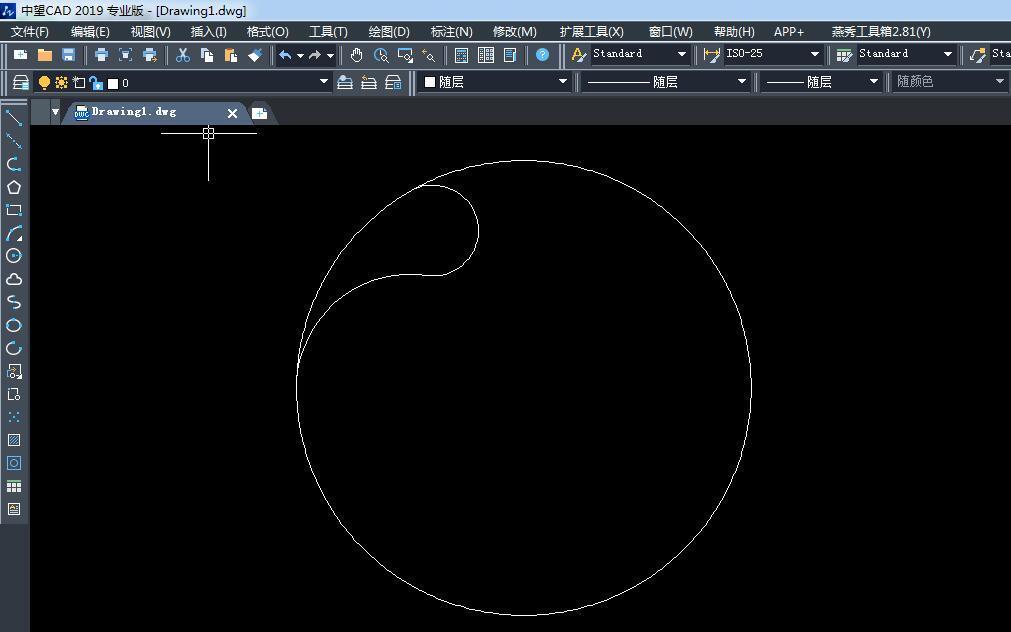Select the Multiline Text tool

pyautogui.click(x=14, y=509)
